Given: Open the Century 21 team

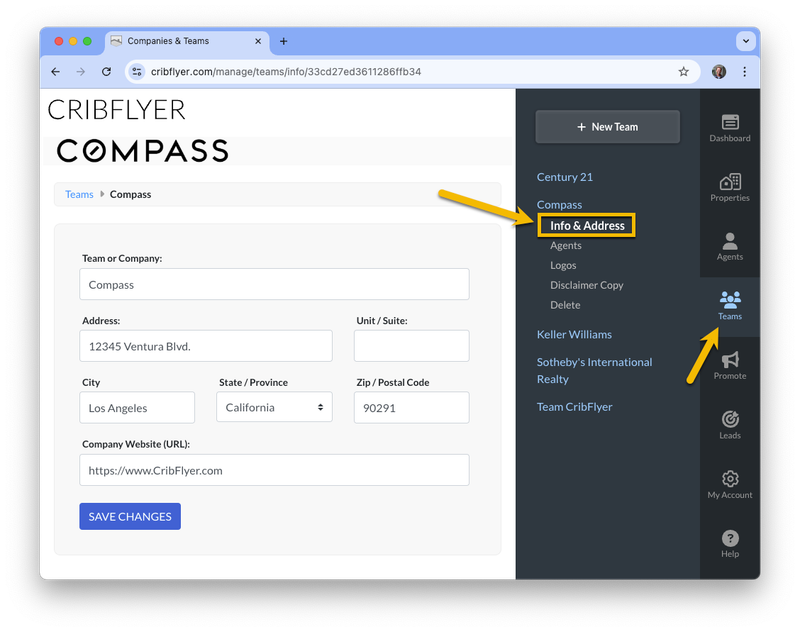Looking at the screenshot, I should pos(565,177).
